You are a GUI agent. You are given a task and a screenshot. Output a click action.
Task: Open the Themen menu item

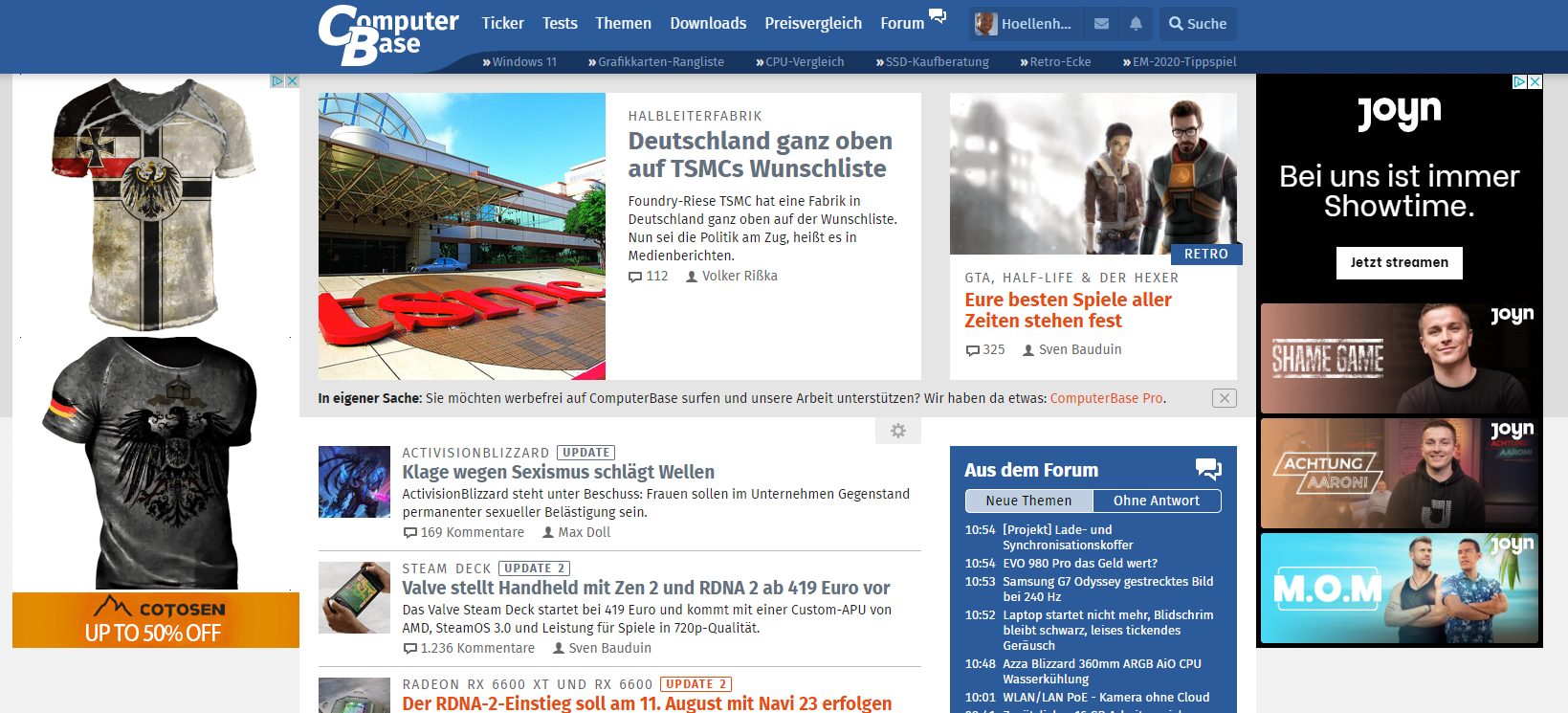point(623,23)
